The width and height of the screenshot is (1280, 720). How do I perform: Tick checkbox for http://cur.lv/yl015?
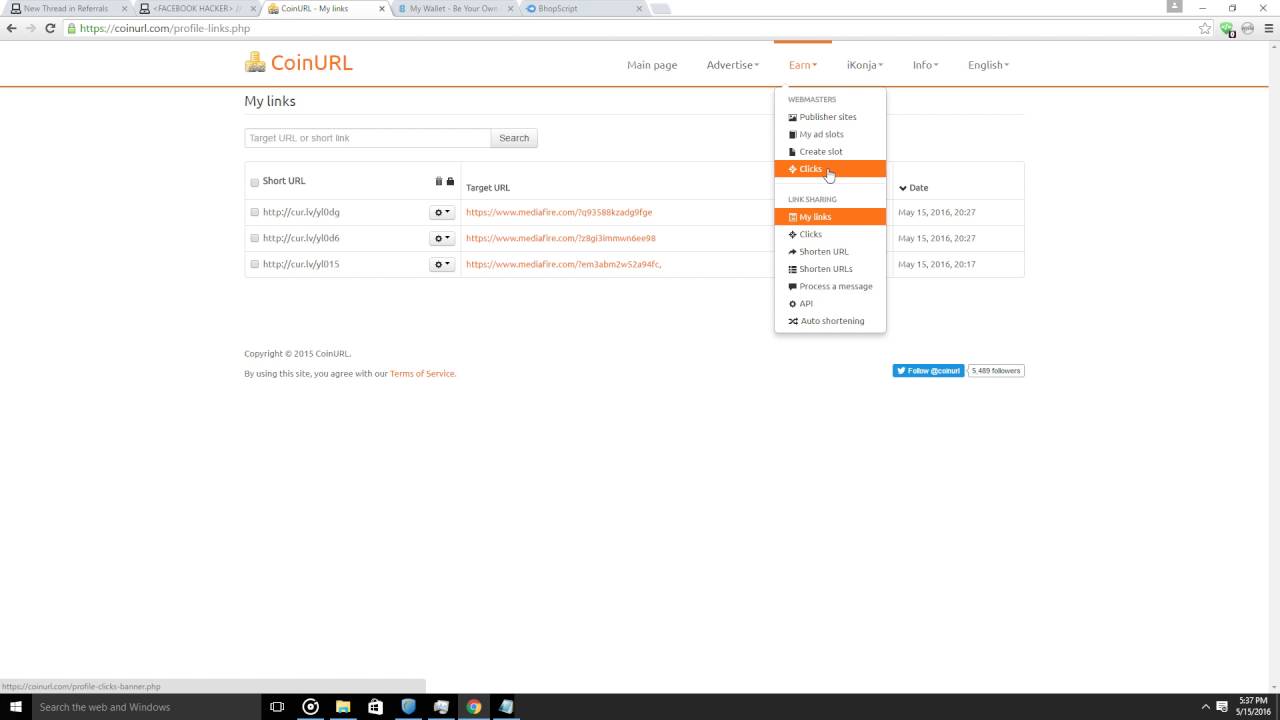254,264
